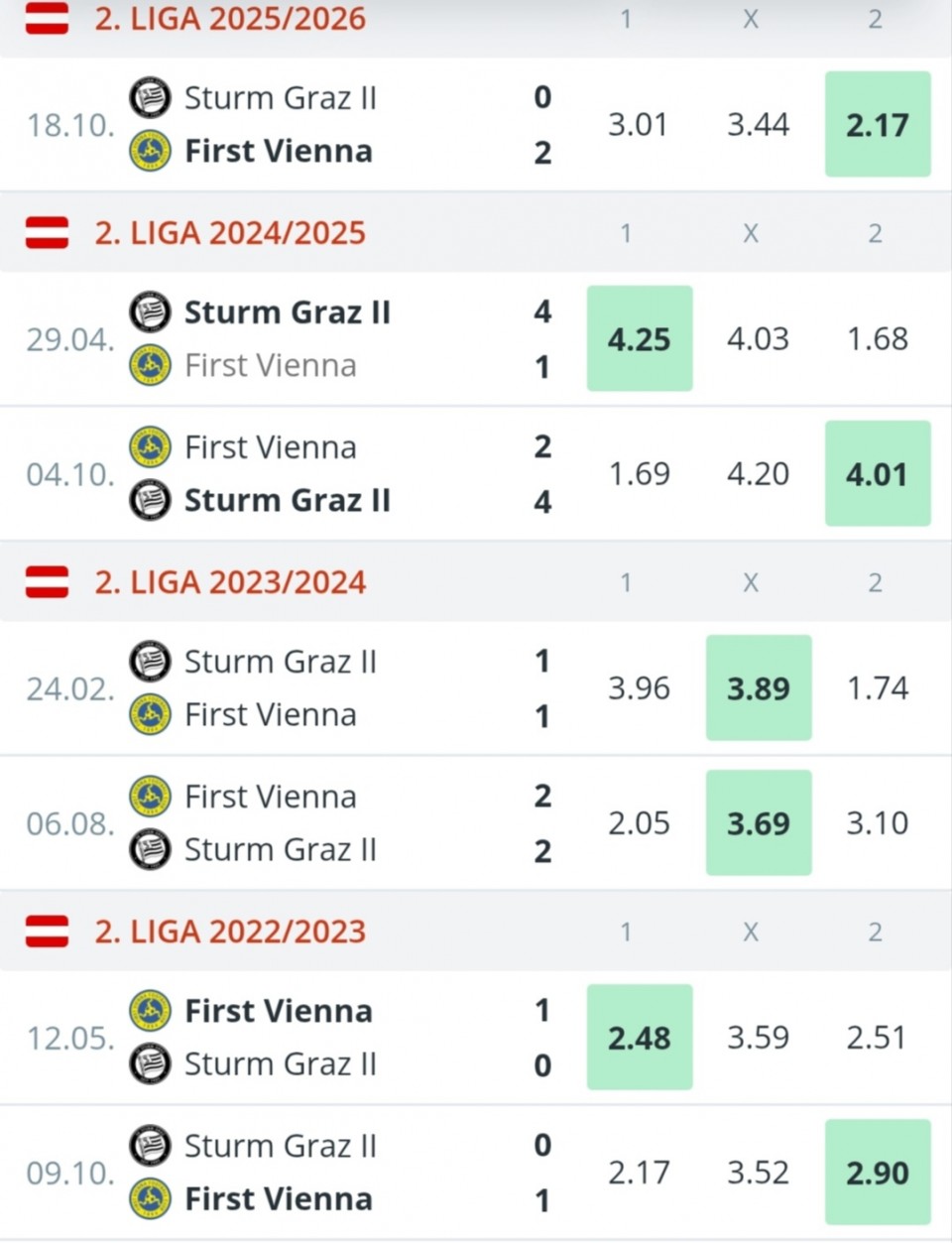This screenshot has width=952, height=1243.
Task: Select Sturm Graz II logo in 06.08. match
Action: pos(150,849)
